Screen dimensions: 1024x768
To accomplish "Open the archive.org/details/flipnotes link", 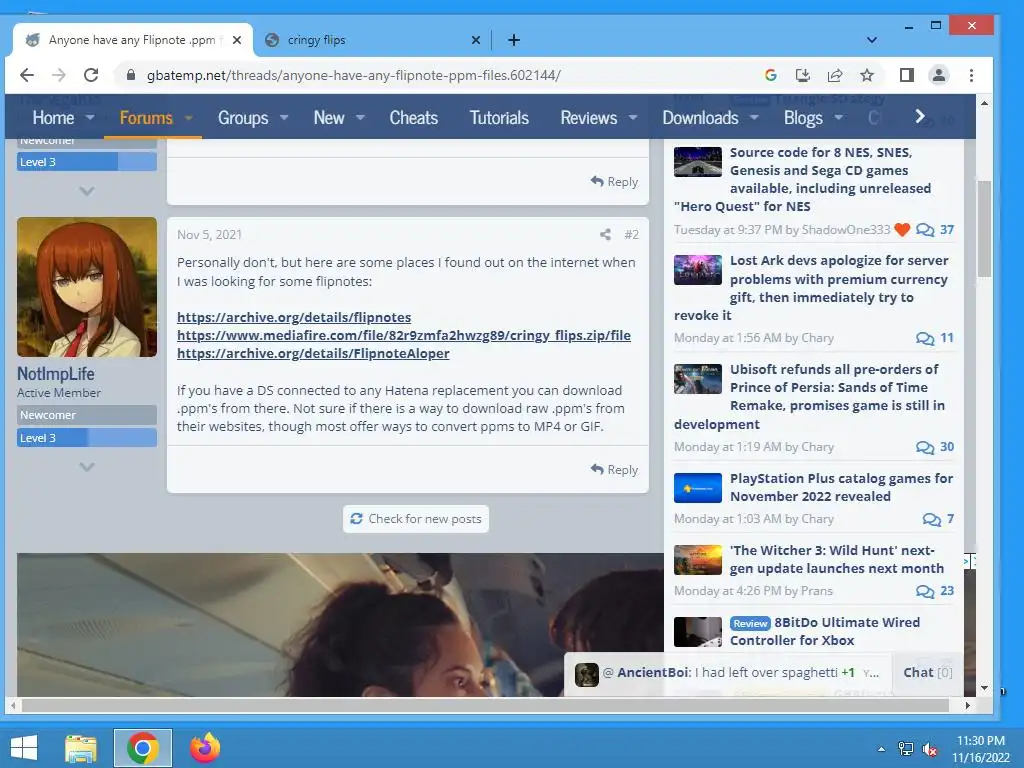I will [x=294, y=317].
